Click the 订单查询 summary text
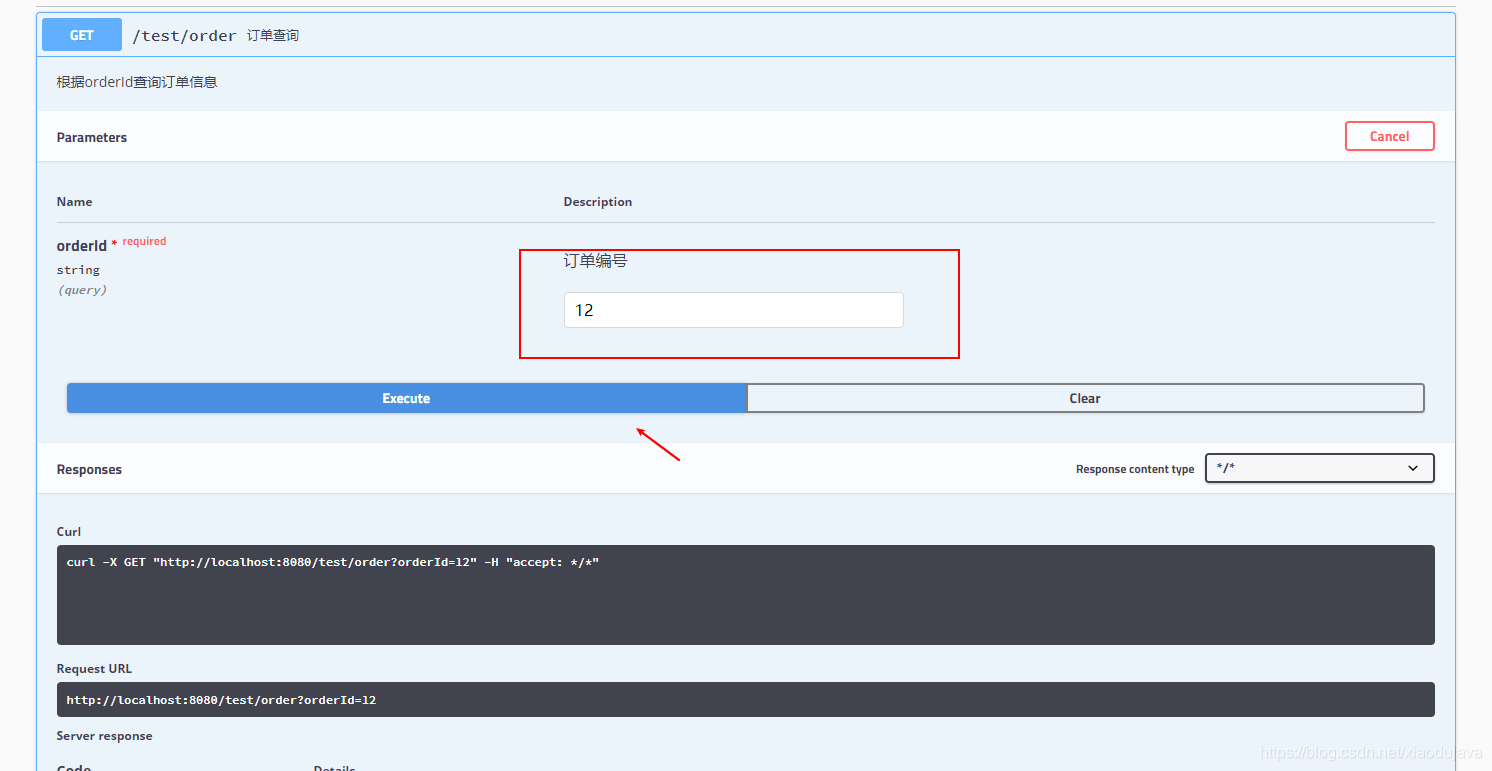Viewport: 1492px width, 771px height. pos(273,36)
